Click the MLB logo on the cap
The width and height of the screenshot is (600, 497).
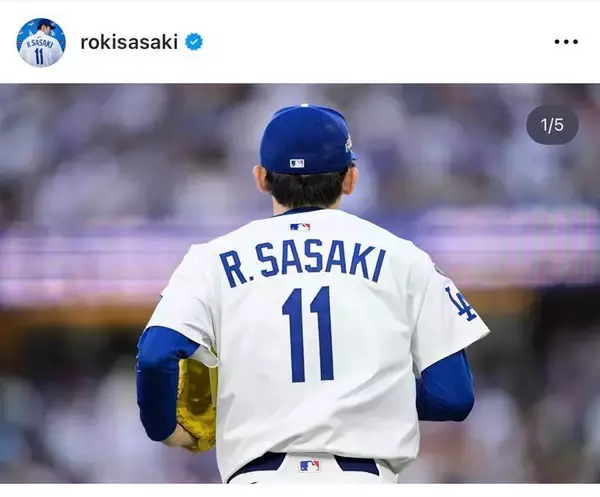click(x=297, y=163)
